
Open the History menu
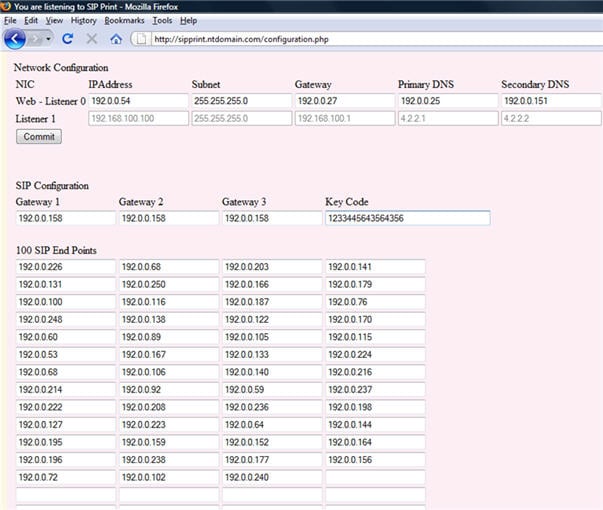point(84,20)
